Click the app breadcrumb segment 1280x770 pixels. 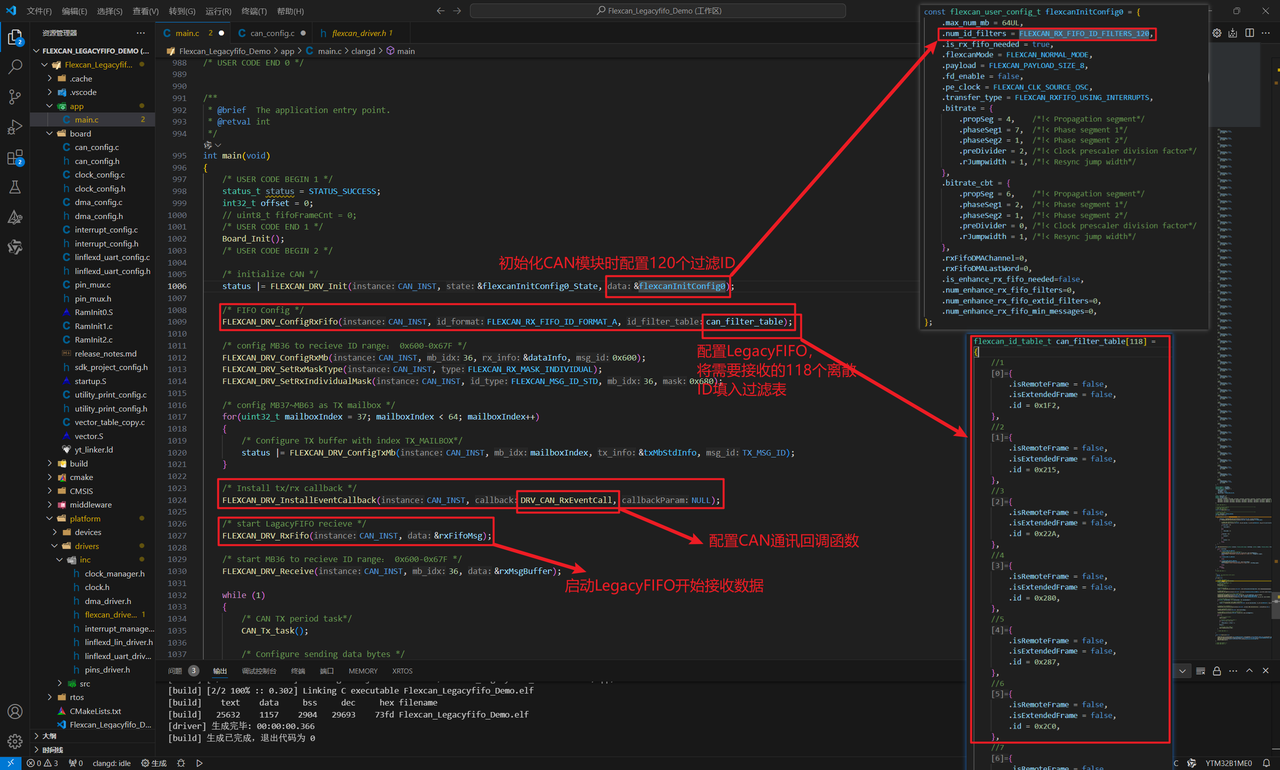(287, 50)
